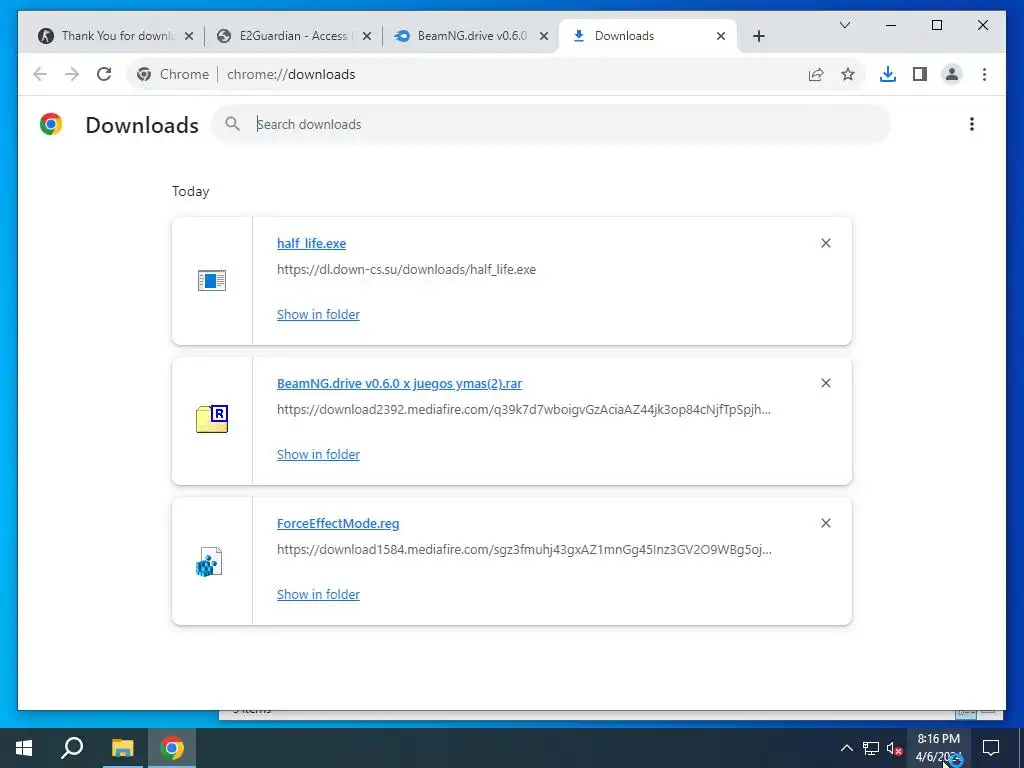1024x768 pixels.
Task: Click the Chrome logo next to Downloads
Action: click(51, 124)
